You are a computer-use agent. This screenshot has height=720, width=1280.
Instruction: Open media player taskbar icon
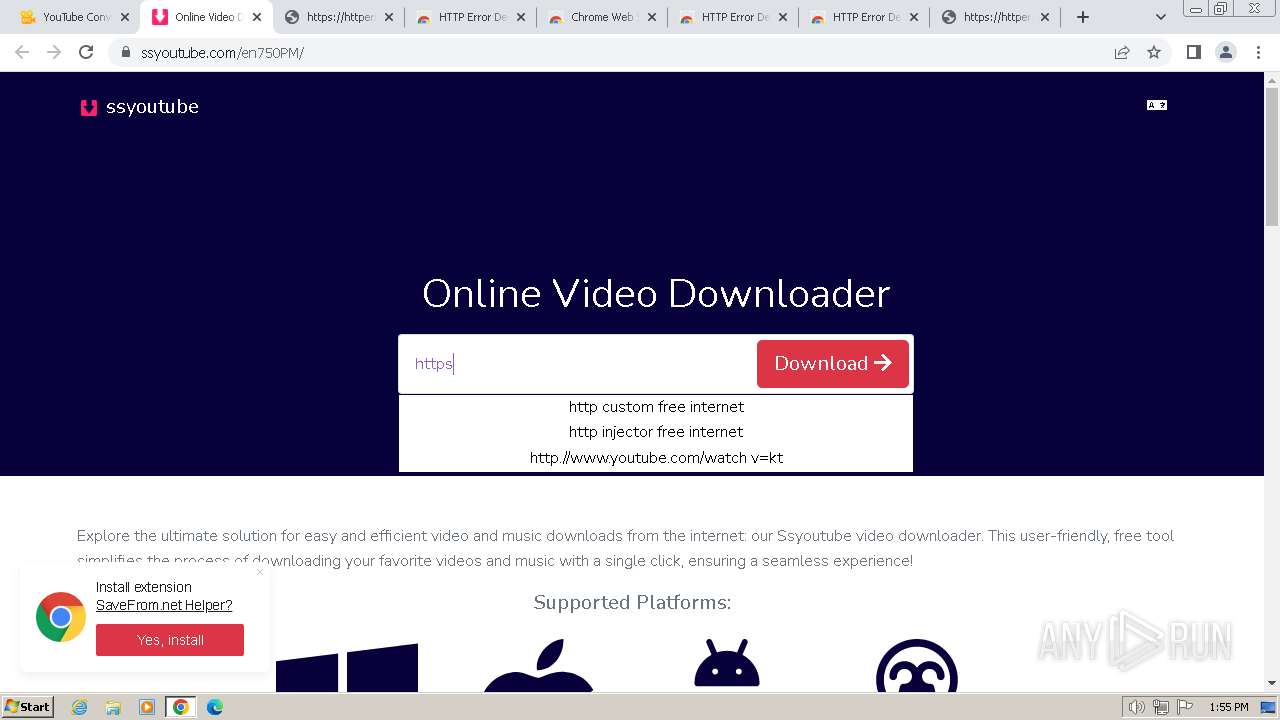coord(147,707)
